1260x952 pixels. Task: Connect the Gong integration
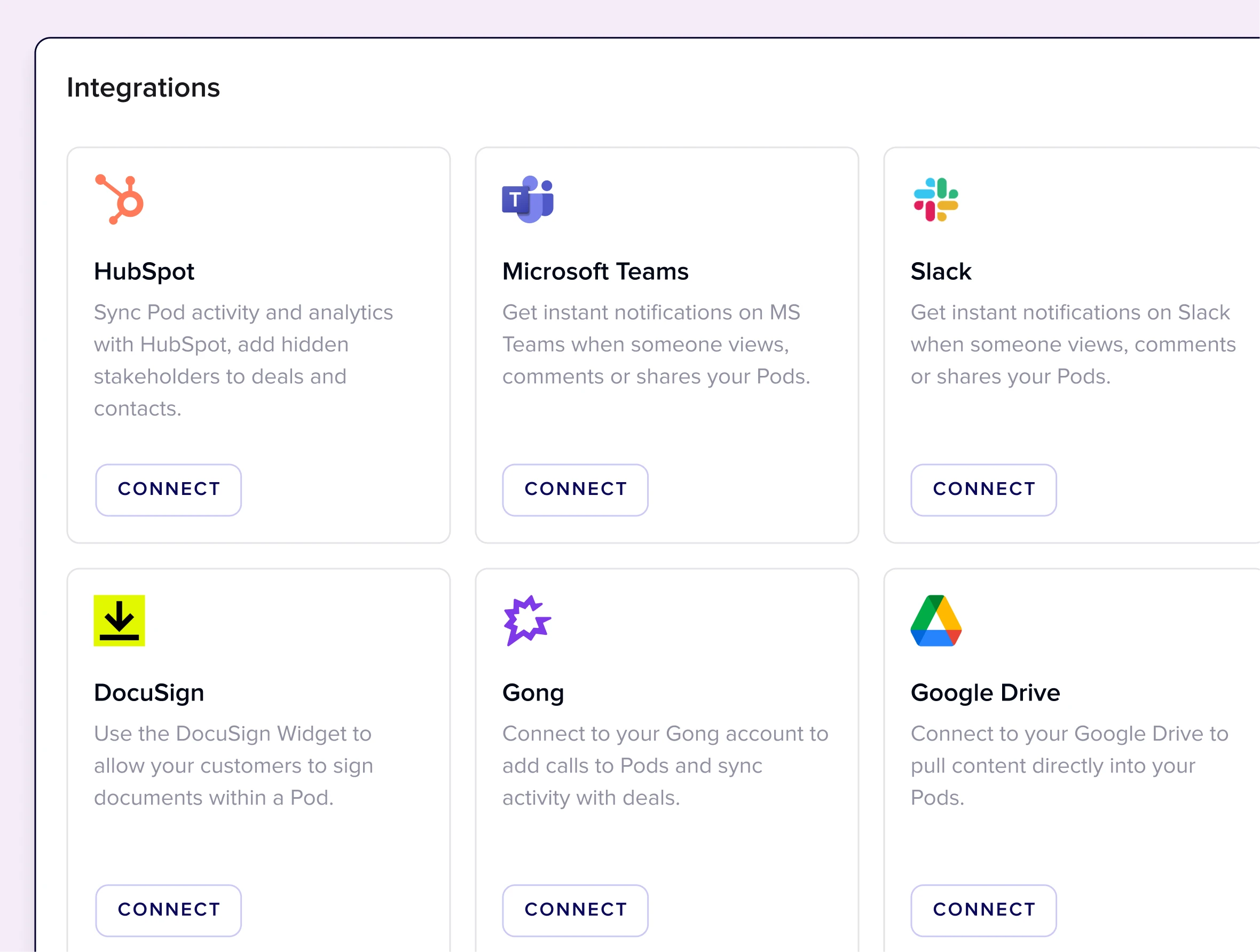tap(576, 910)
